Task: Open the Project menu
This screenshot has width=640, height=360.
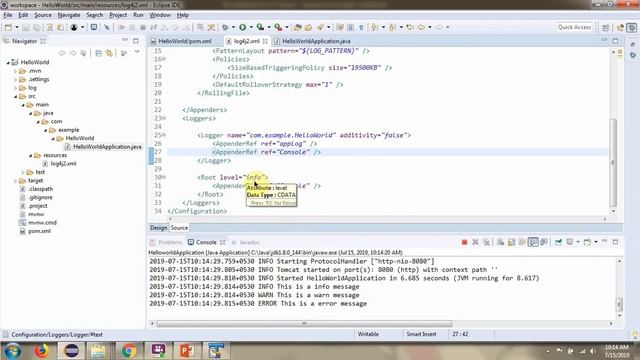Action: point(118,15)
